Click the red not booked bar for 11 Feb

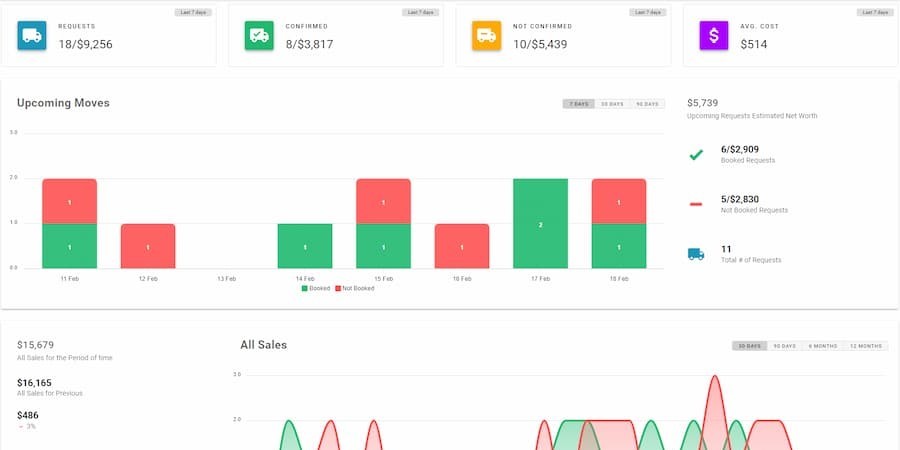point(69,201)
